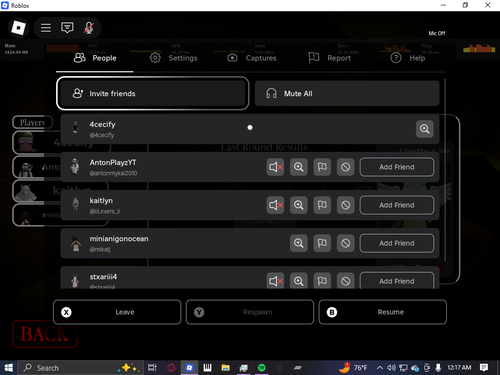Report stxariii4 with flag icon
Screen dimensions: 500x375
pos(322,281)
